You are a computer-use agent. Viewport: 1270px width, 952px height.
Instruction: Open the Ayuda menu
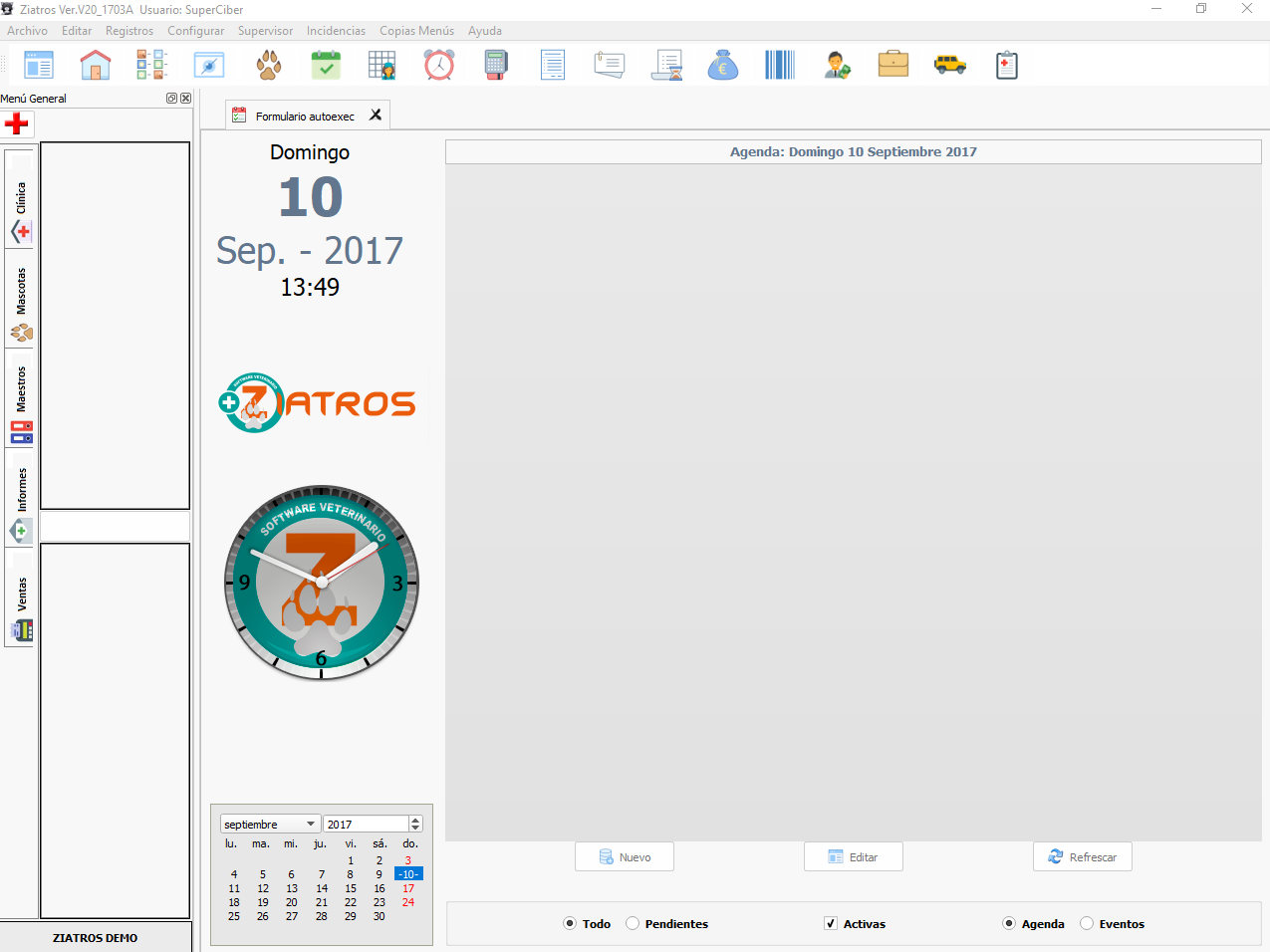point(485,31)
